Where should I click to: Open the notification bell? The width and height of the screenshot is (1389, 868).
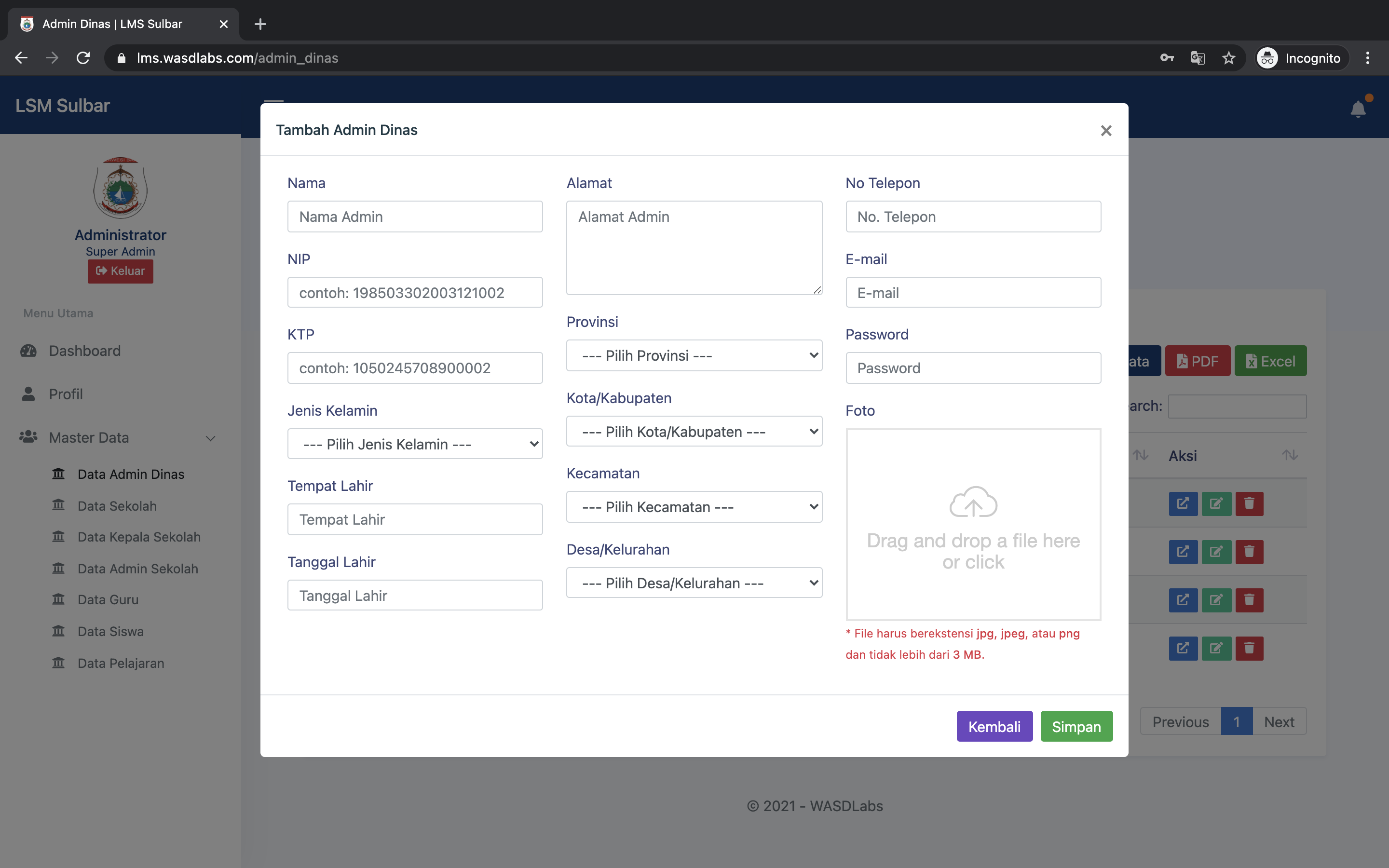1358,108
